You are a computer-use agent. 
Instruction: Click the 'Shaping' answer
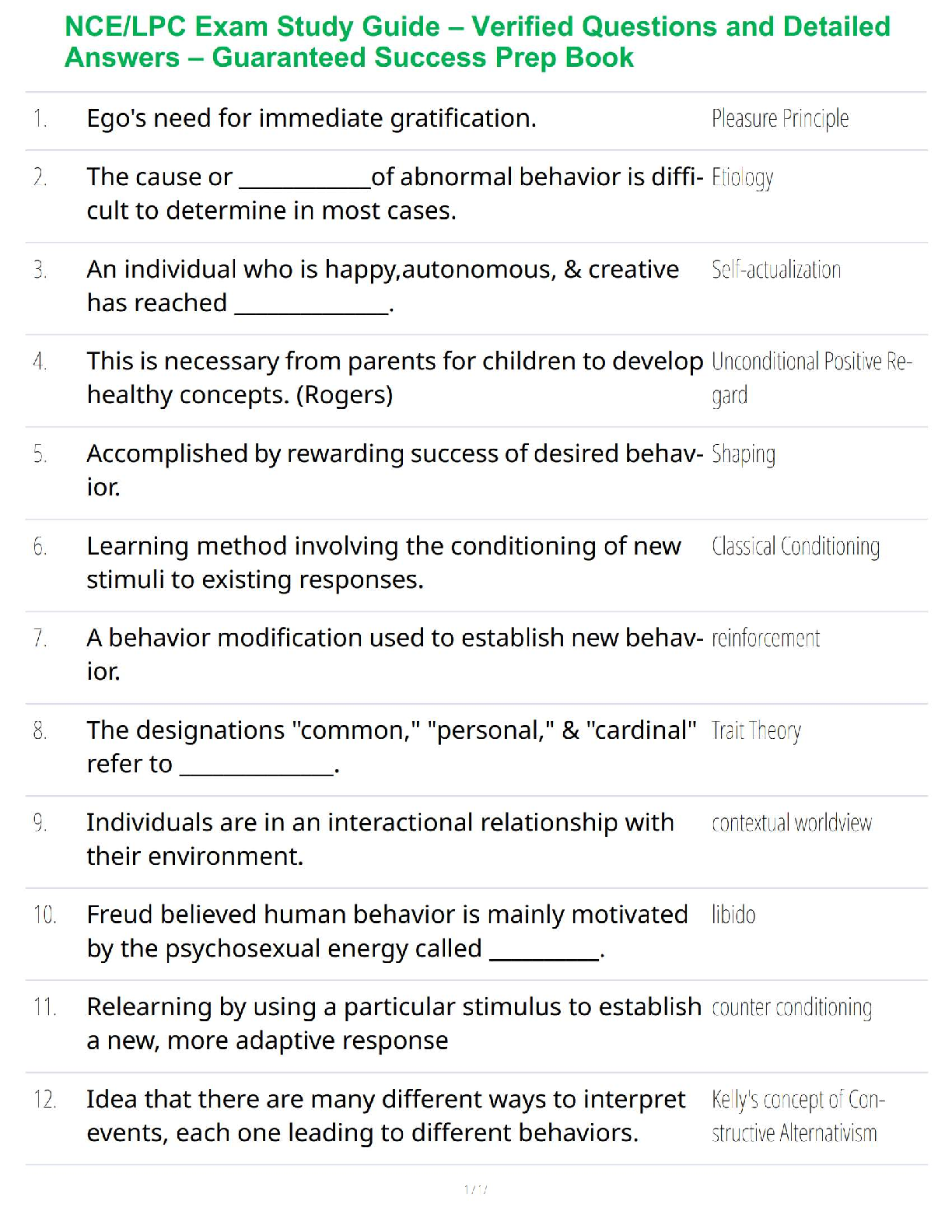(x=743, y=454)
